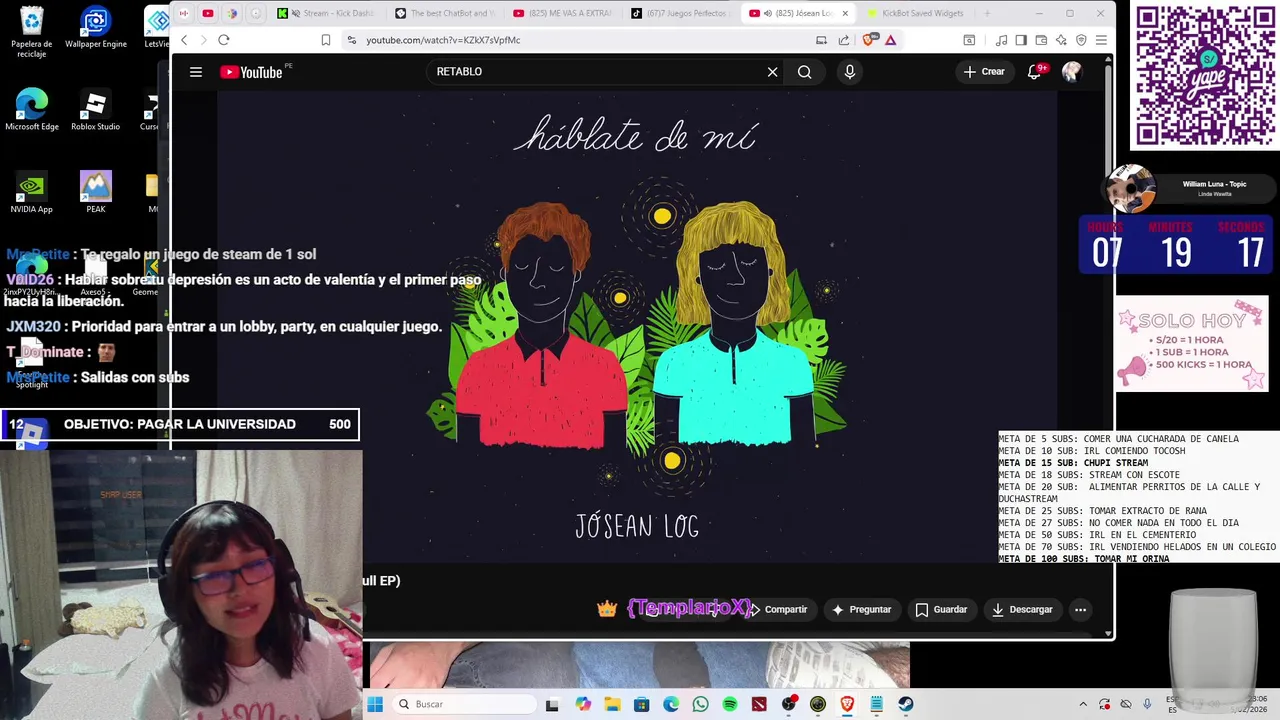The width and height of the screenshot is (1280, 720).
Task: Open File Explorer from the taskbar
Action: (x=612, y=704)
